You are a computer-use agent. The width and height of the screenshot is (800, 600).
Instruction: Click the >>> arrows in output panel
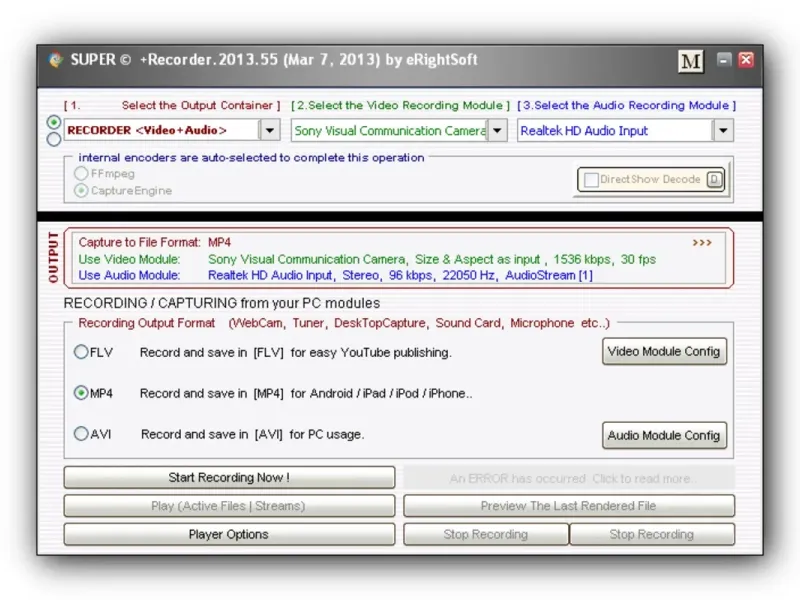(702, 242)
